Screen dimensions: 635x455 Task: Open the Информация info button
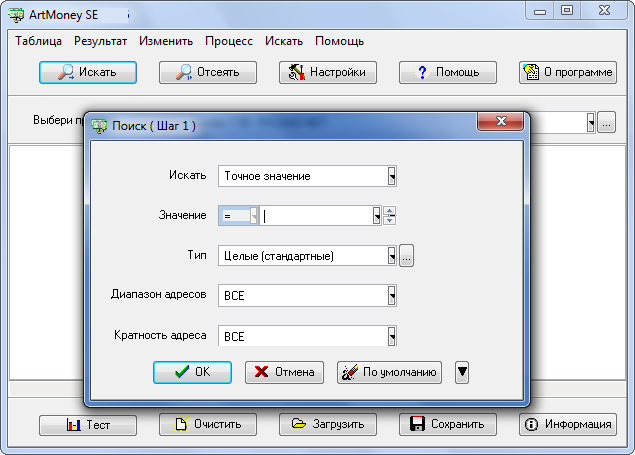(567, 424)
